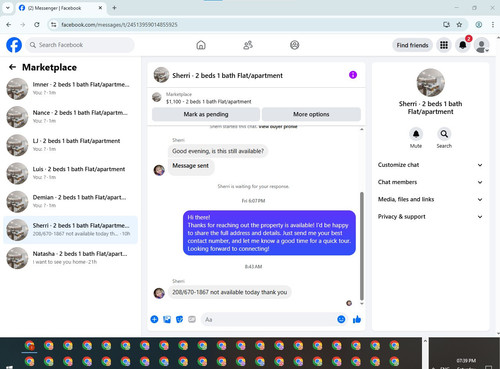Open the Nance conversation
500x369 pixels.
(70, 117)
